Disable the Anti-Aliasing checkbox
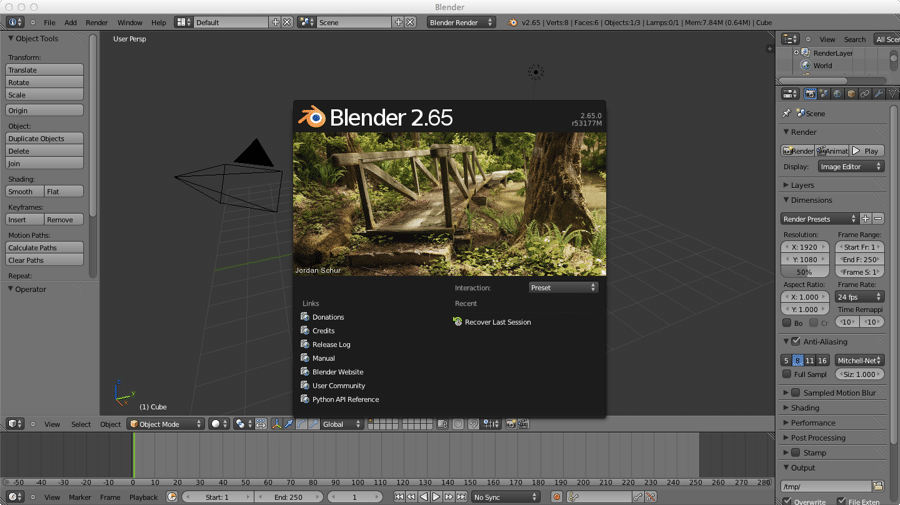Image resolution: width=900 pixels, height=505 pixels. pos(796,341)
